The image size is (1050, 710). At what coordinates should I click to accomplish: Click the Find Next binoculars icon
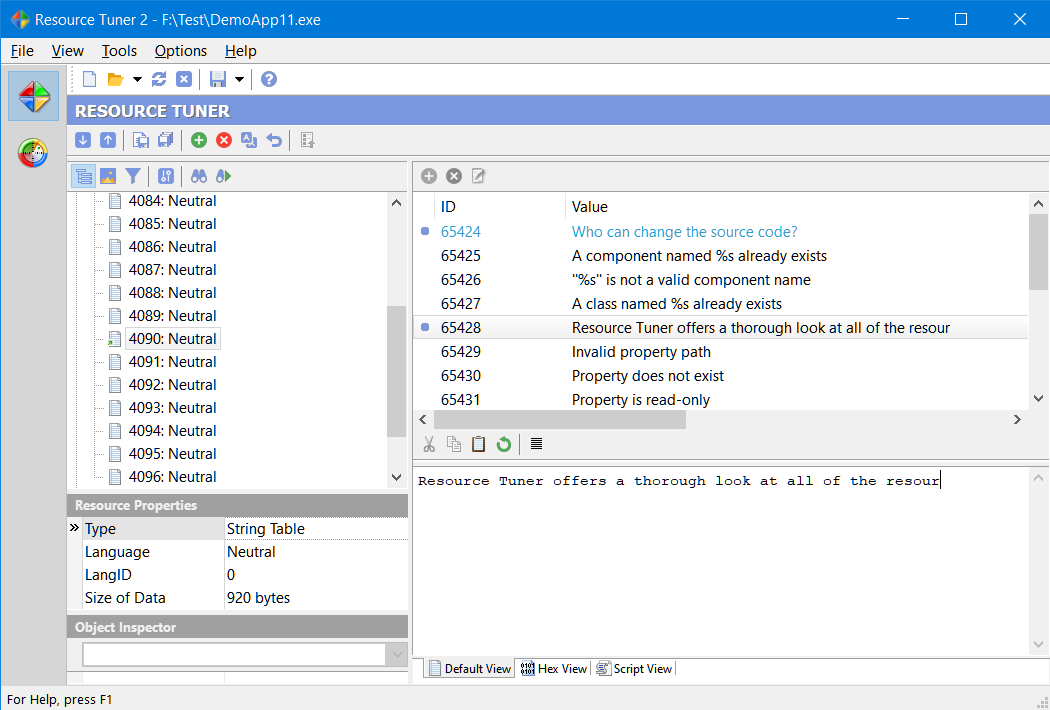pyautogui.click(x=224, y=176)
